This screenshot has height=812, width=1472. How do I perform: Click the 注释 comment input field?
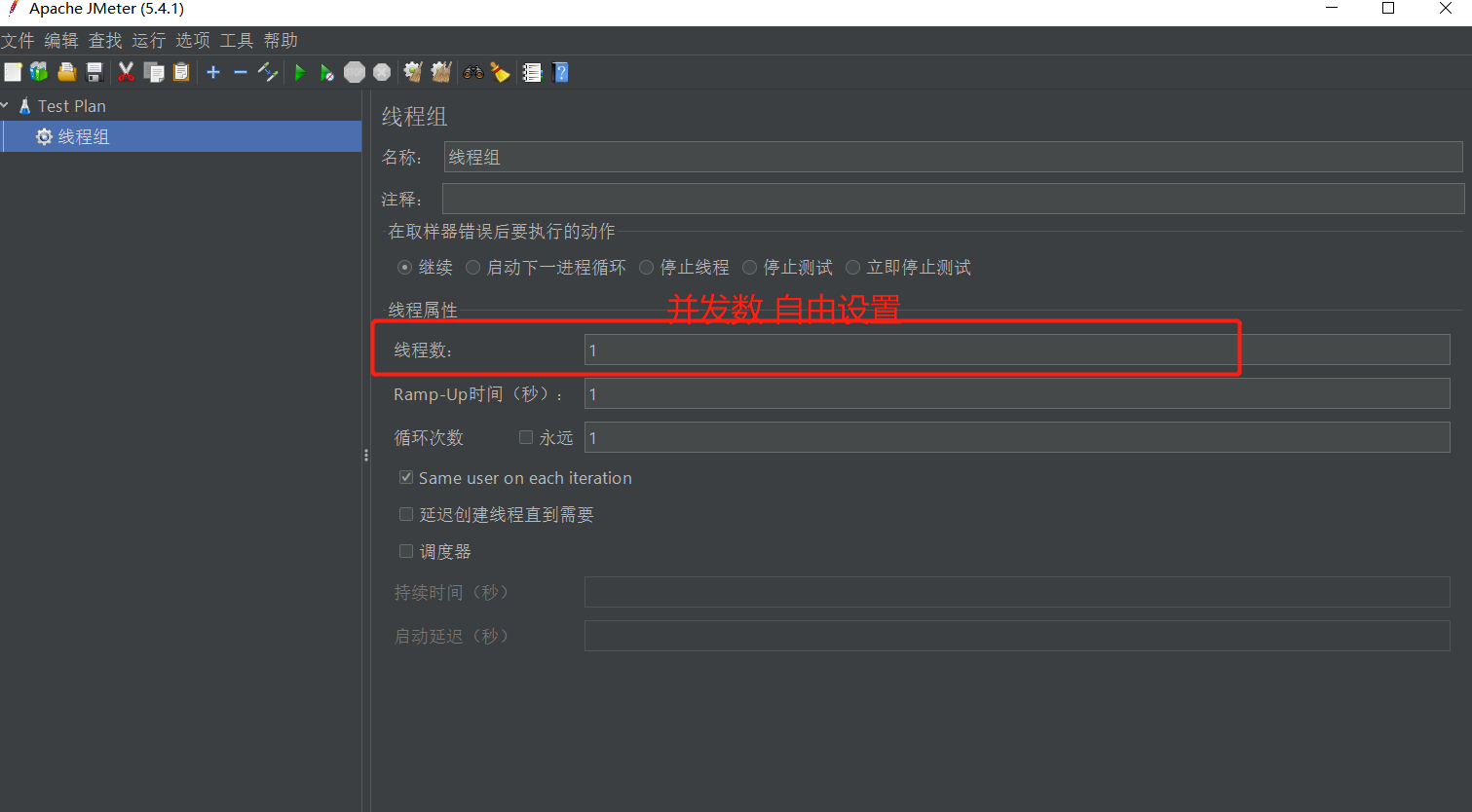(953, 199)
